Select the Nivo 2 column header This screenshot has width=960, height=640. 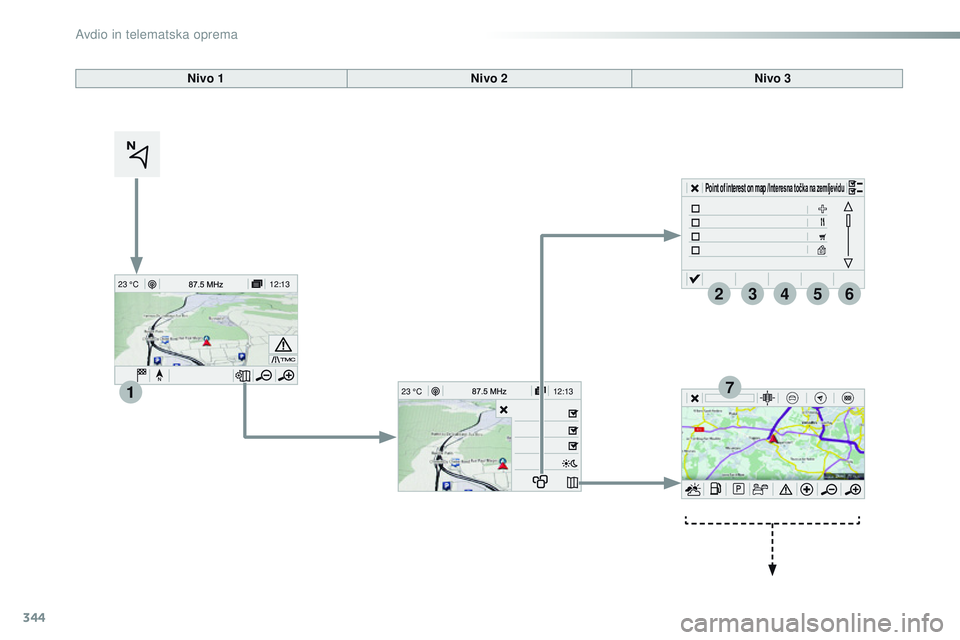[489, 78]
